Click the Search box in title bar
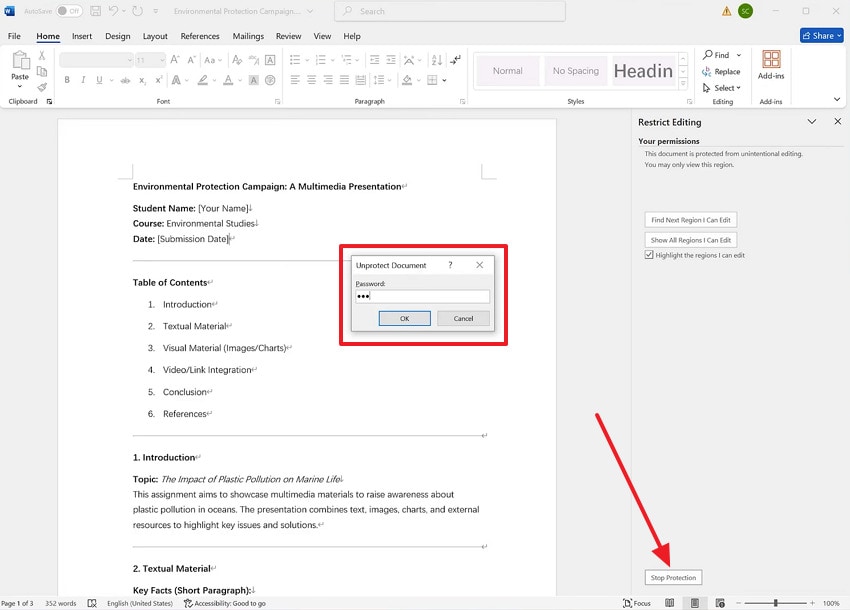850x610 pixels. (450, 11)
